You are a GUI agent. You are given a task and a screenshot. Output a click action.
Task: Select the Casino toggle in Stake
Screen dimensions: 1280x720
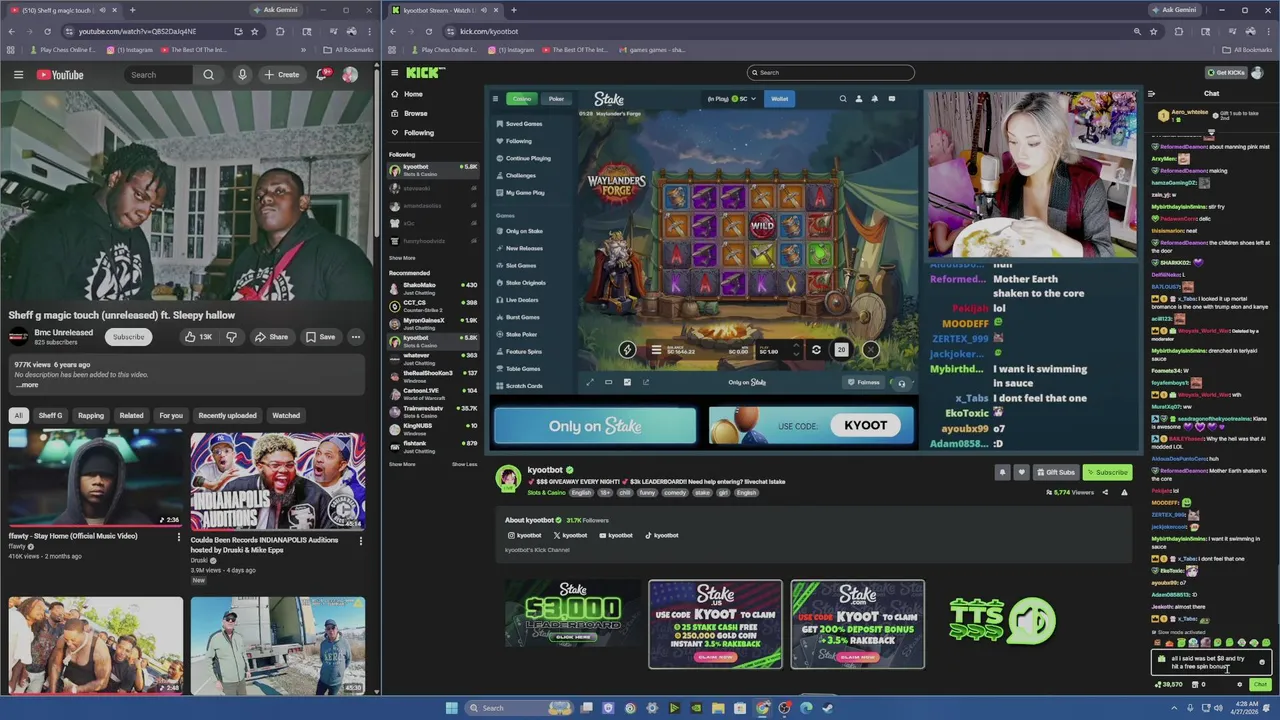pos(522,99)
